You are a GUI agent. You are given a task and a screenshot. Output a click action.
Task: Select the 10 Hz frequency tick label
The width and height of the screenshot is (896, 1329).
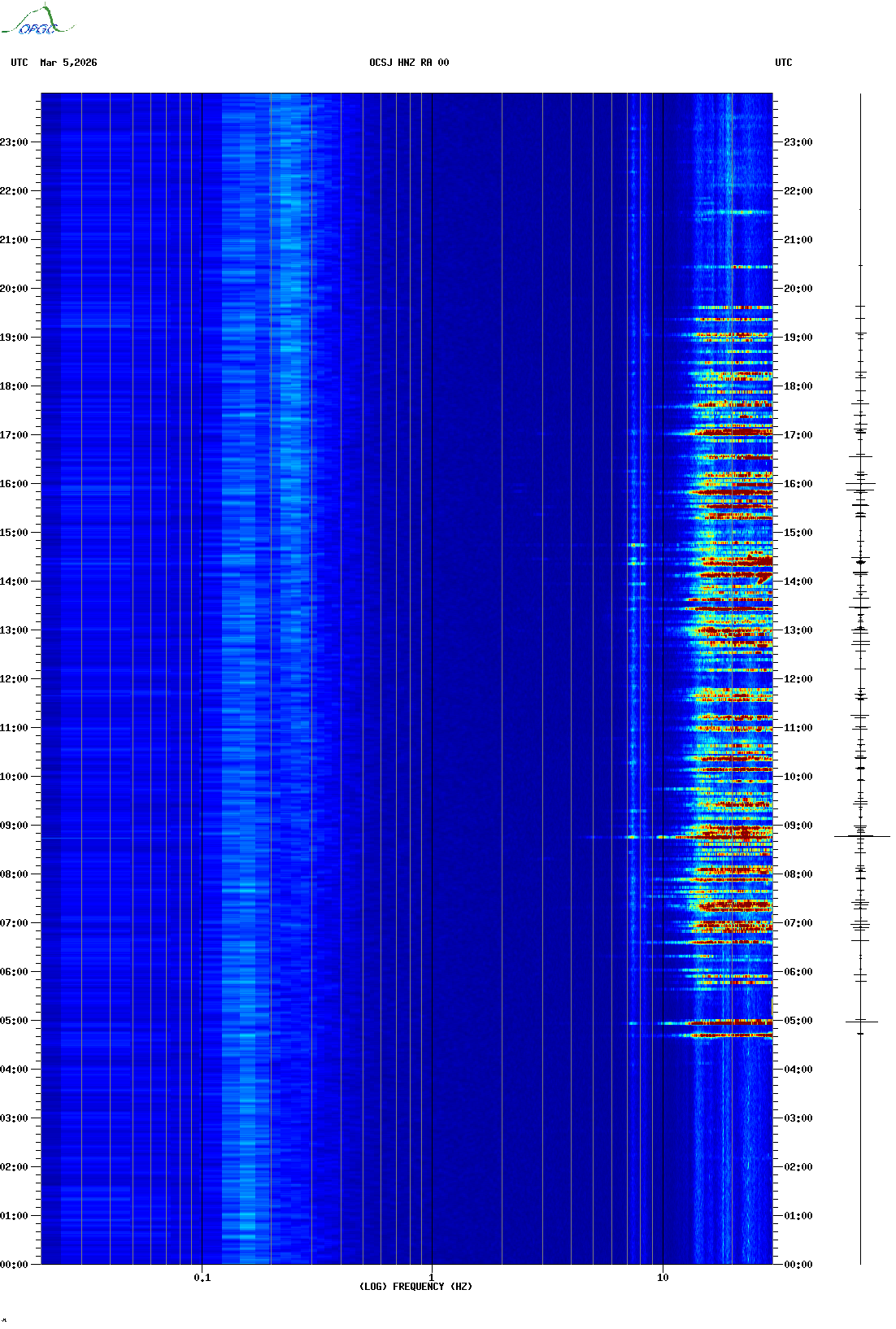663,1277
